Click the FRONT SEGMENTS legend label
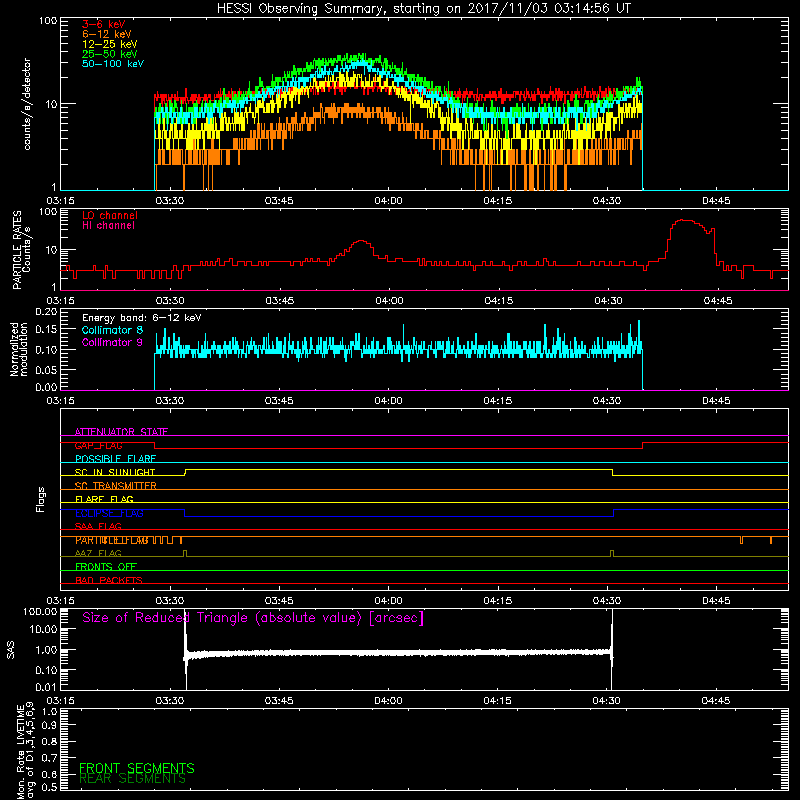 (137, 768)
